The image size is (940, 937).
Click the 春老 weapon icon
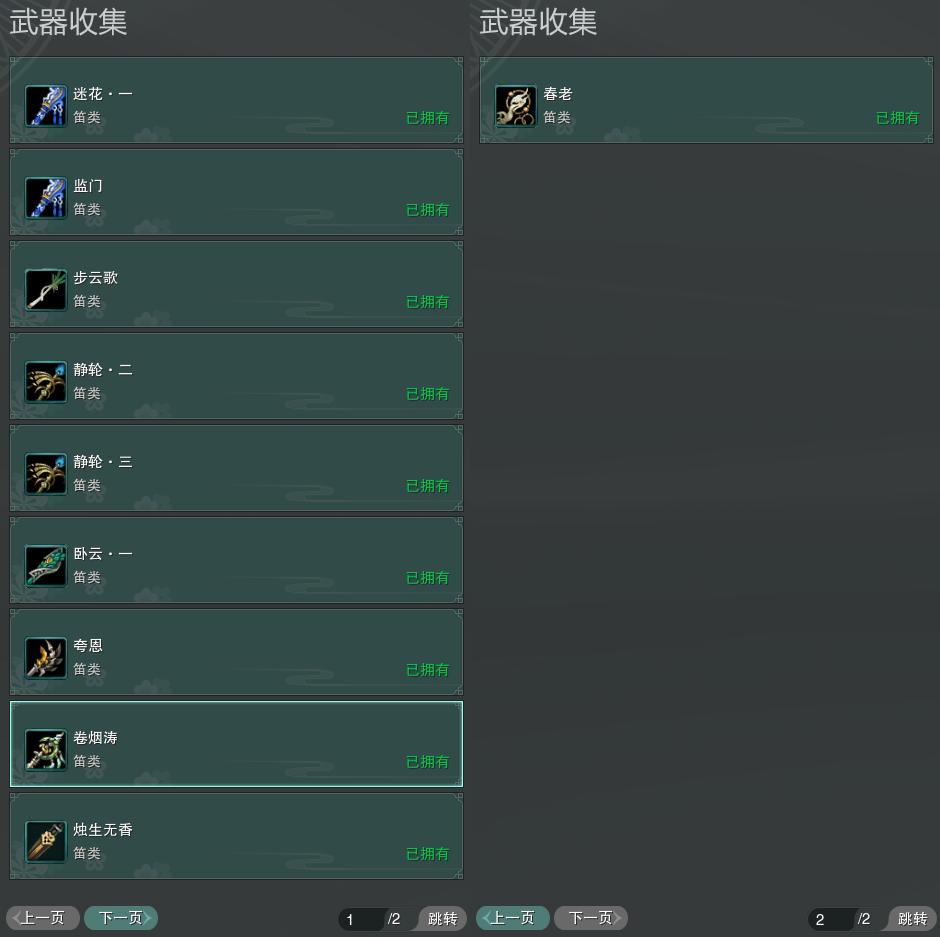pos(516,106)
